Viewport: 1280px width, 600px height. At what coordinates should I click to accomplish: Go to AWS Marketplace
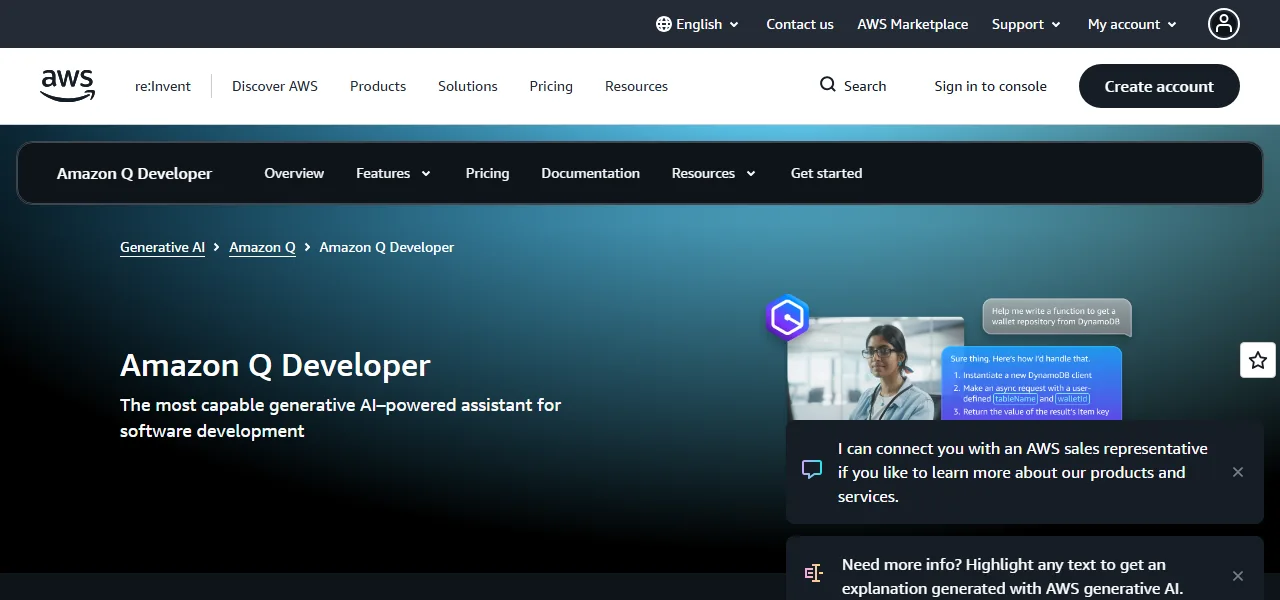point(912,24)
